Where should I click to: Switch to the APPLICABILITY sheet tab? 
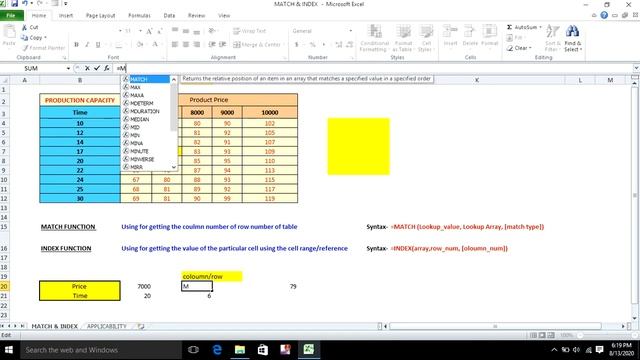[107, 326]
